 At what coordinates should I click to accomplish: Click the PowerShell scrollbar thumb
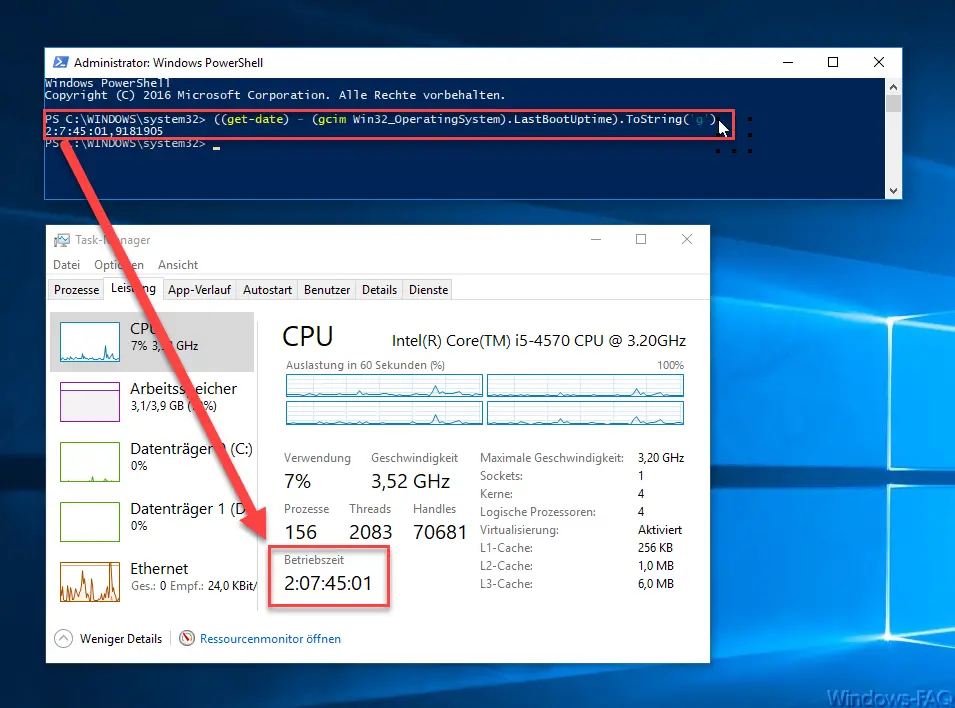(893, 103)
